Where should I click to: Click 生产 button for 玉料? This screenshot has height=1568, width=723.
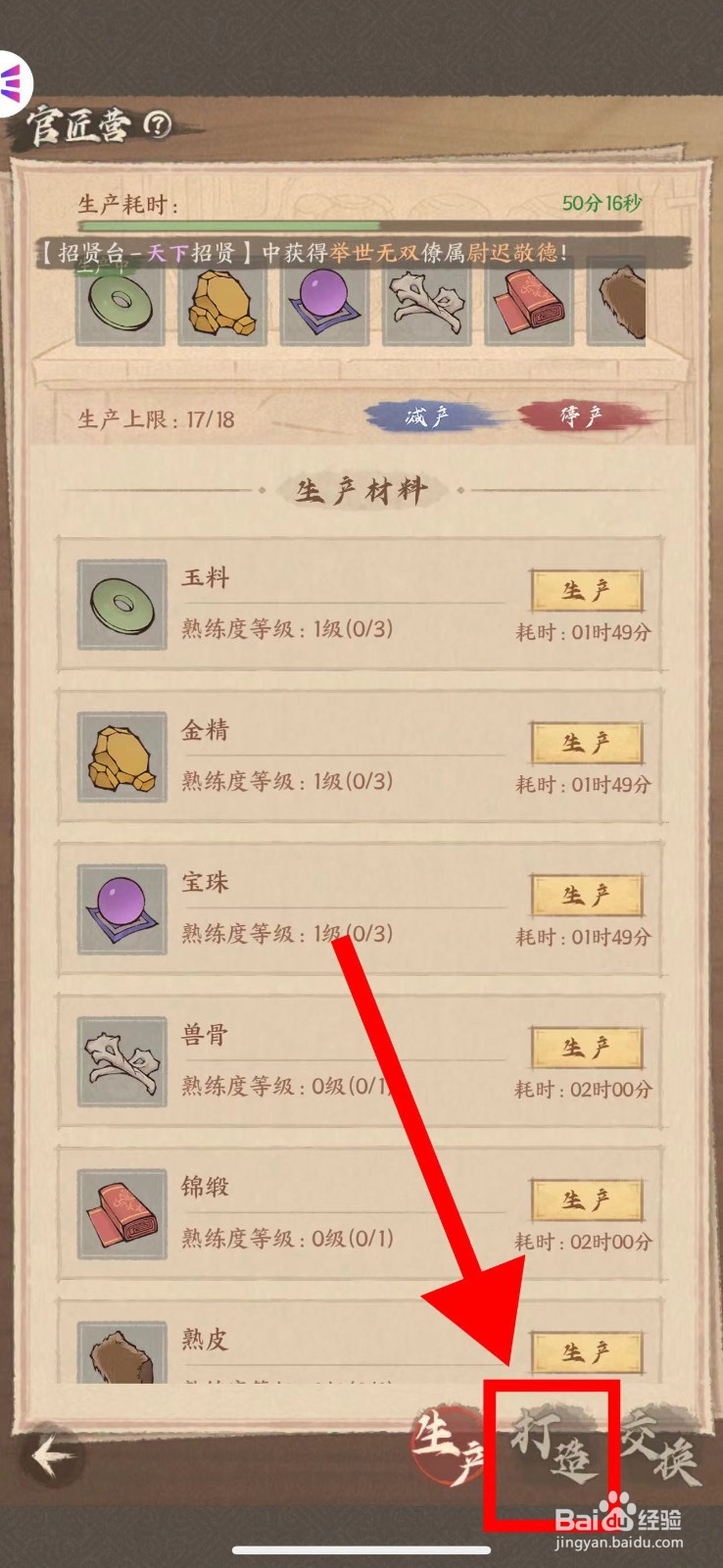(x=587, y=591)
